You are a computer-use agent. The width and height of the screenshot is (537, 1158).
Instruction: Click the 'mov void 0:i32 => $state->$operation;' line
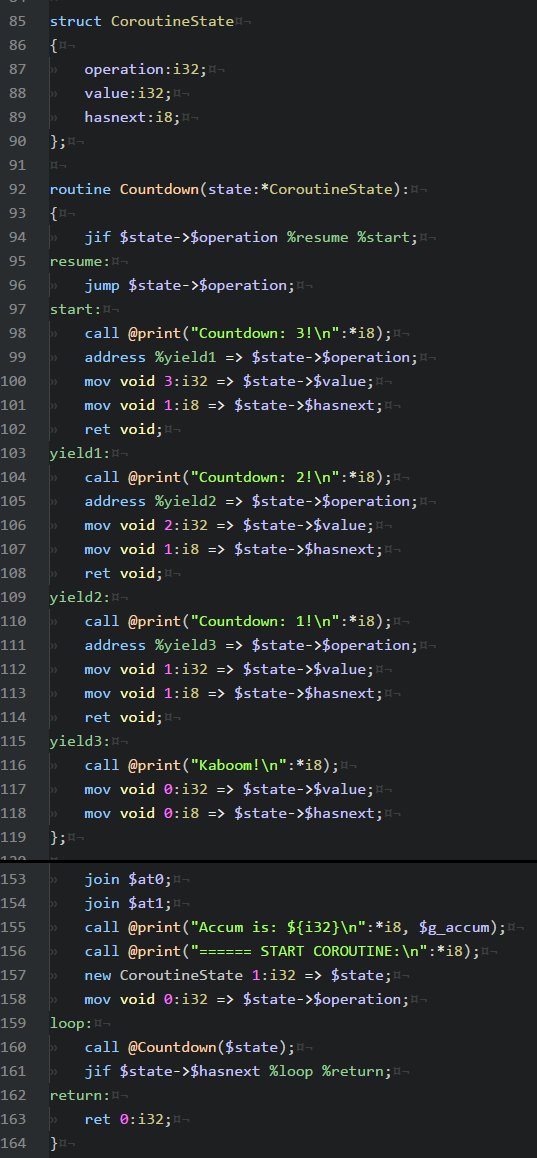pos(247,999)
